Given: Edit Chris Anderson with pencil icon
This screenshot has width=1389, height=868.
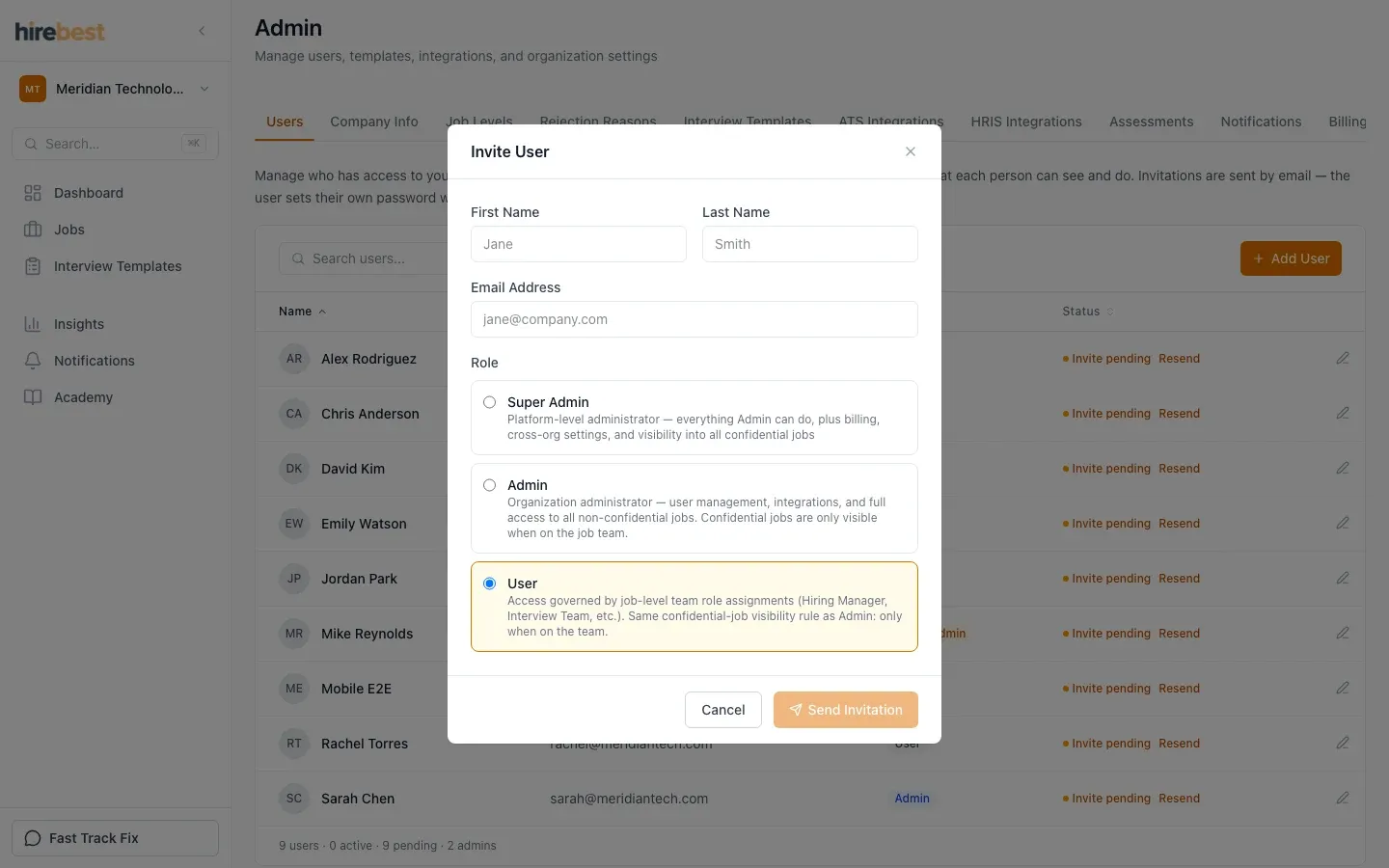Looking at the screenshot, I should point(1342,413).
